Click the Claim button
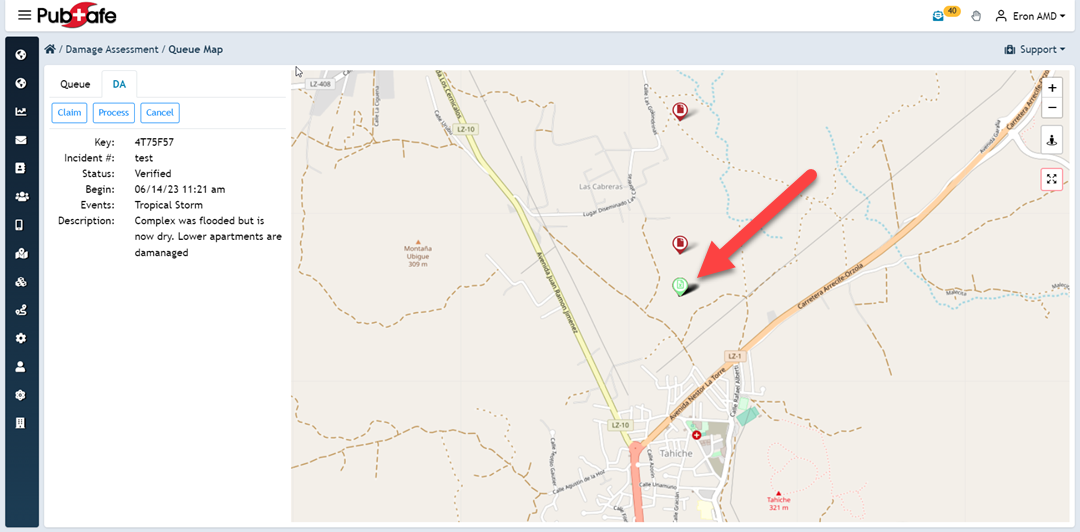This screenshot has width=1080, height=532. 70,113
